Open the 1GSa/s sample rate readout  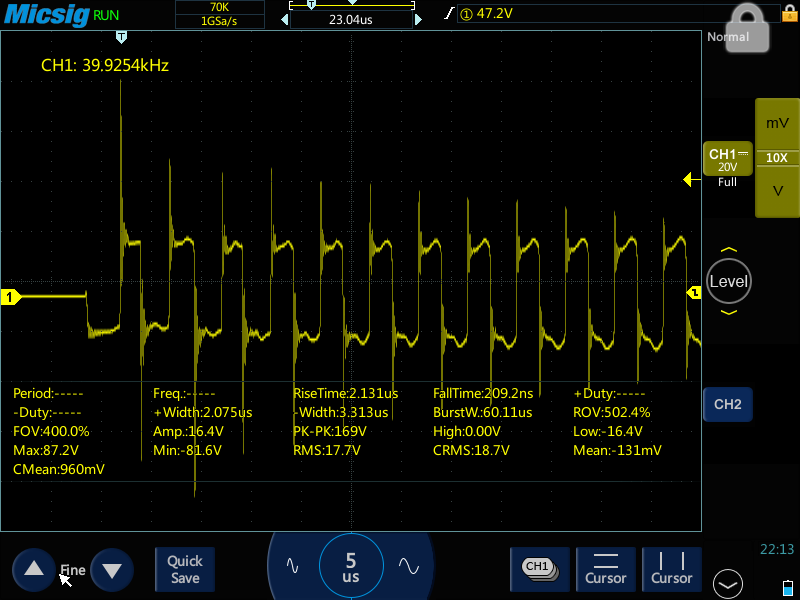pos(219,21)
